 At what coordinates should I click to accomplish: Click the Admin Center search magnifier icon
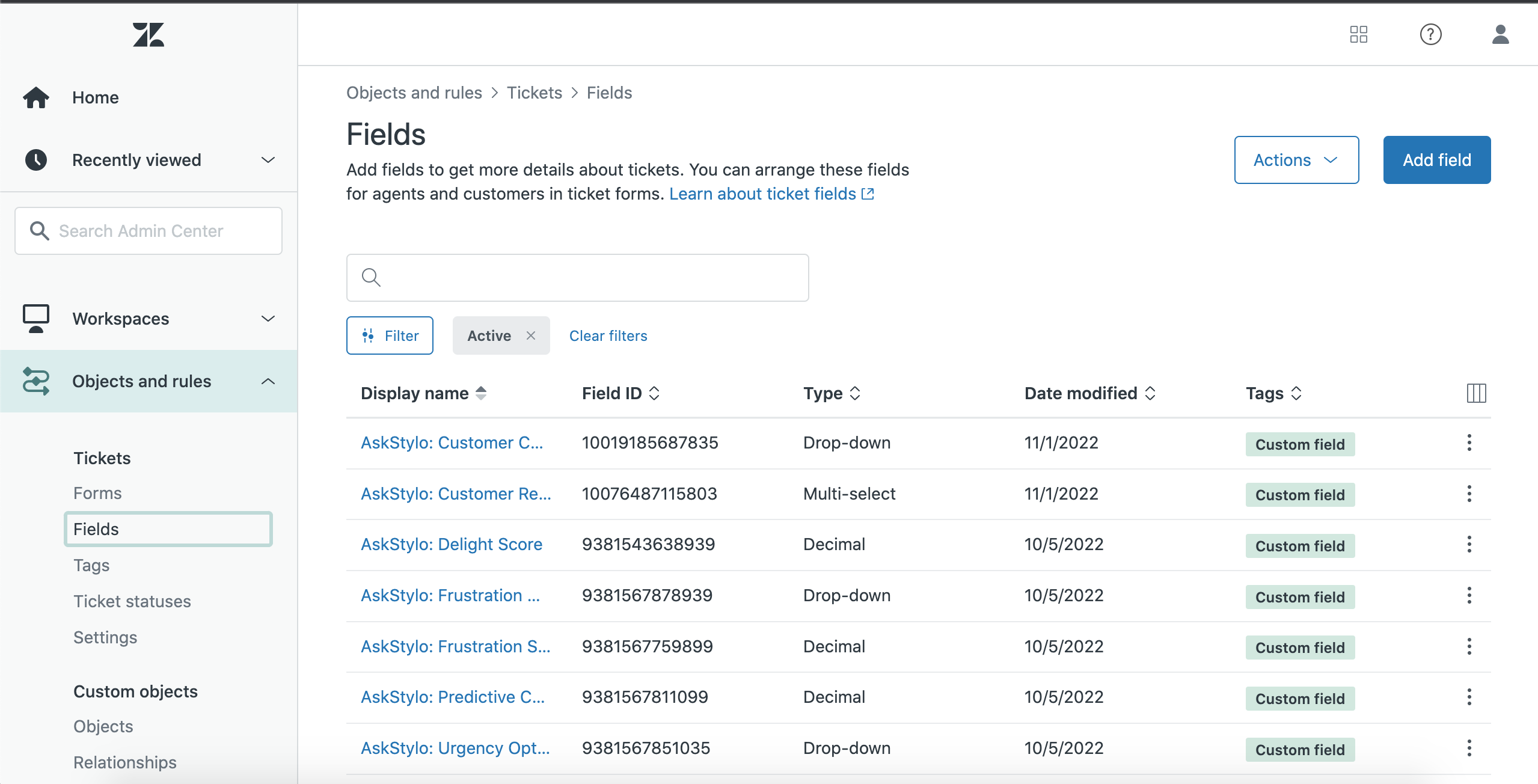(x=40, y=231)
